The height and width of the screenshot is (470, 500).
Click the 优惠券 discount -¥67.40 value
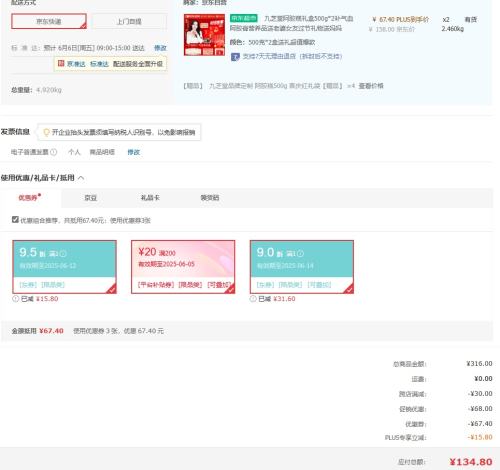480,424
